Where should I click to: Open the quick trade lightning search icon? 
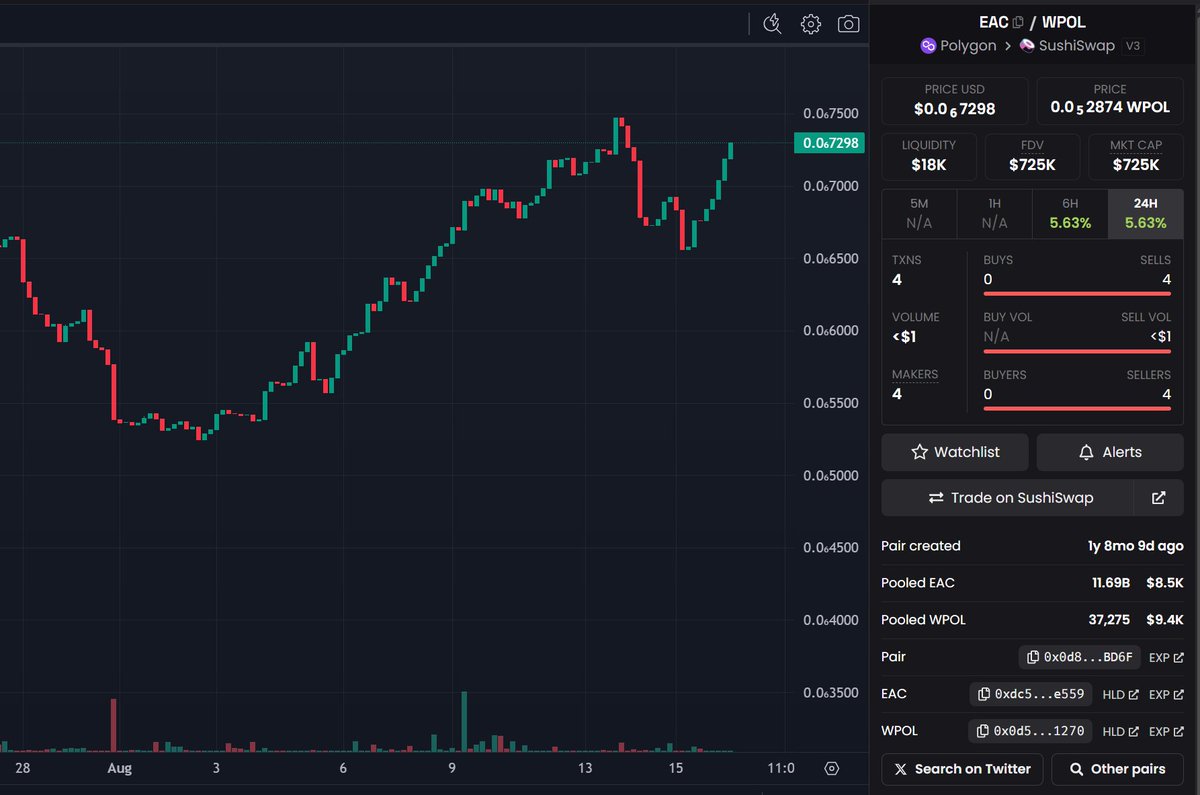772,24
